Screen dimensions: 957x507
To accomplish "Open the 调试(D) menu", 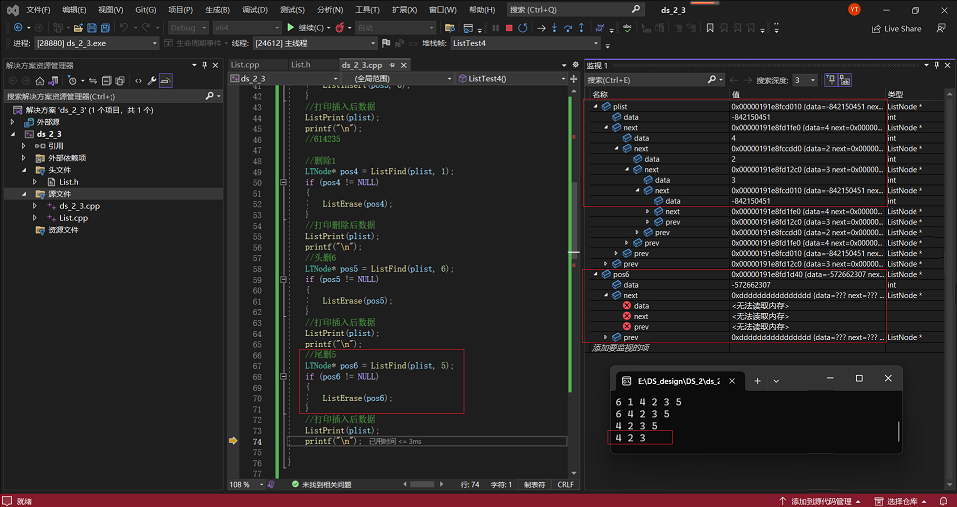I will point(255,9).
